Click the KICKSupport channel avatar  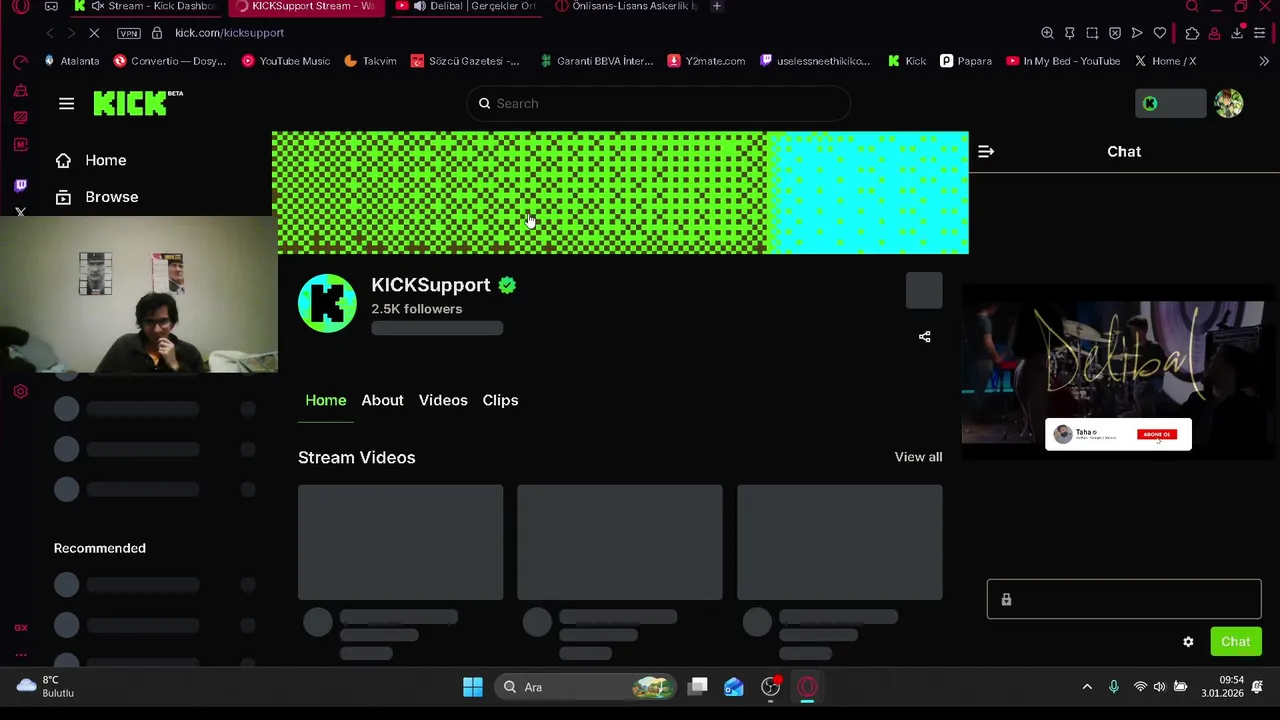tap(327, 303)
